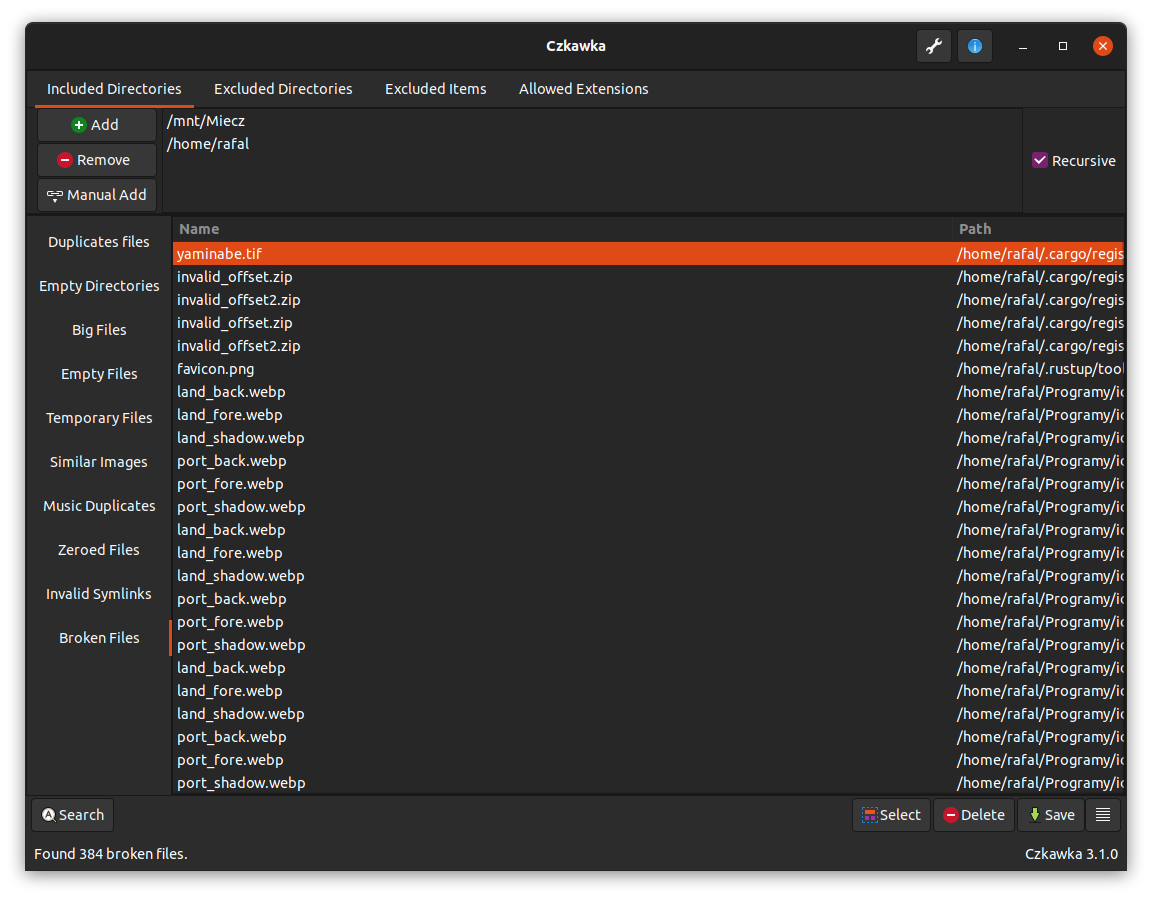
Task: Minimize the Czkawka window
Action: tap(1022, 46)
